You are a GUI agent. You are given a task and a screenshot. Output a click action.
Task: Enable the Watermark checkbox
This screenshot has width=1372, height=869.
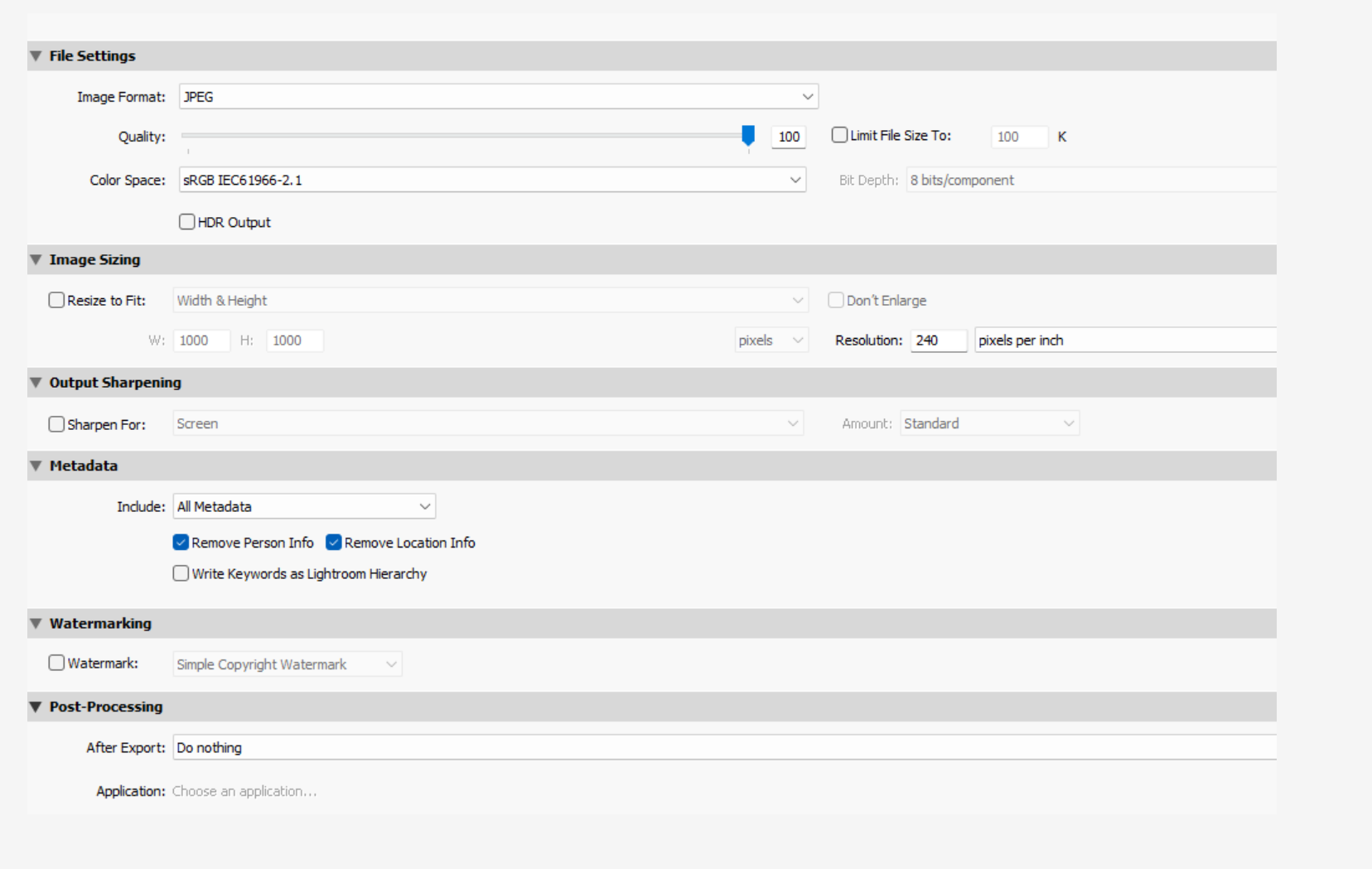click(56, 664)
